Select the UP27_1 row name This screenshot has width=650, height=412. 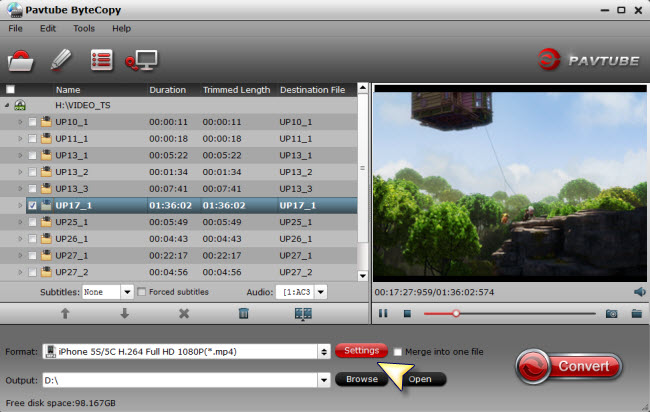71,255
